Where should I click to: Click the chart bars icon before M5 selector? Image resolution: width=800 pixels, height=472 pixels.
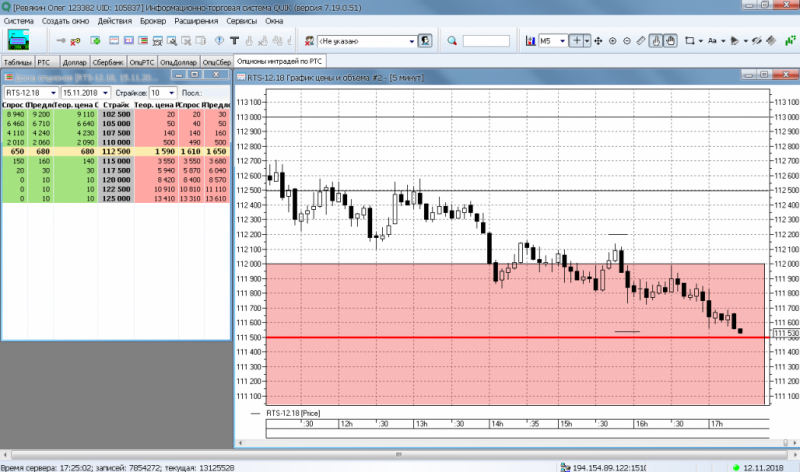pyautogui.click(x=531, y=41)
